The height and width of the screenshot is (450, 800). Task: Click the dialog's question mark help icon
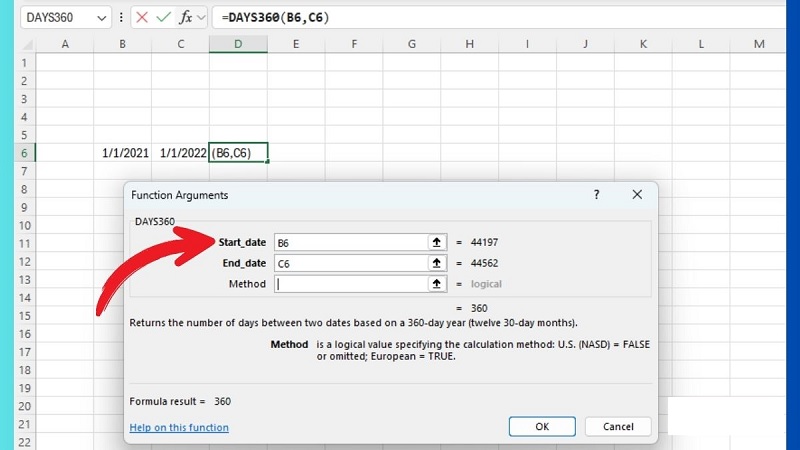pyautogui.click(x=597, y=195)
